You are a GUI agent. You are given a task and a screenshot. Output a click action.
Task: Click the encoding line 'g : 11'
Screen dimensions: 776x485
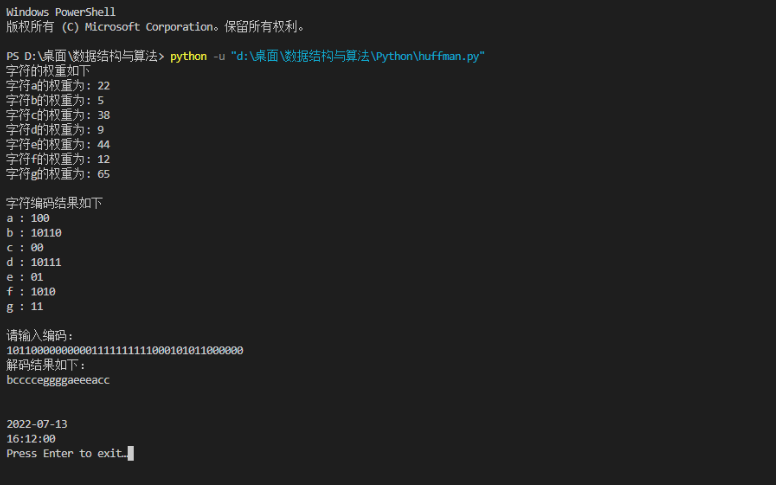pos(25,307)
